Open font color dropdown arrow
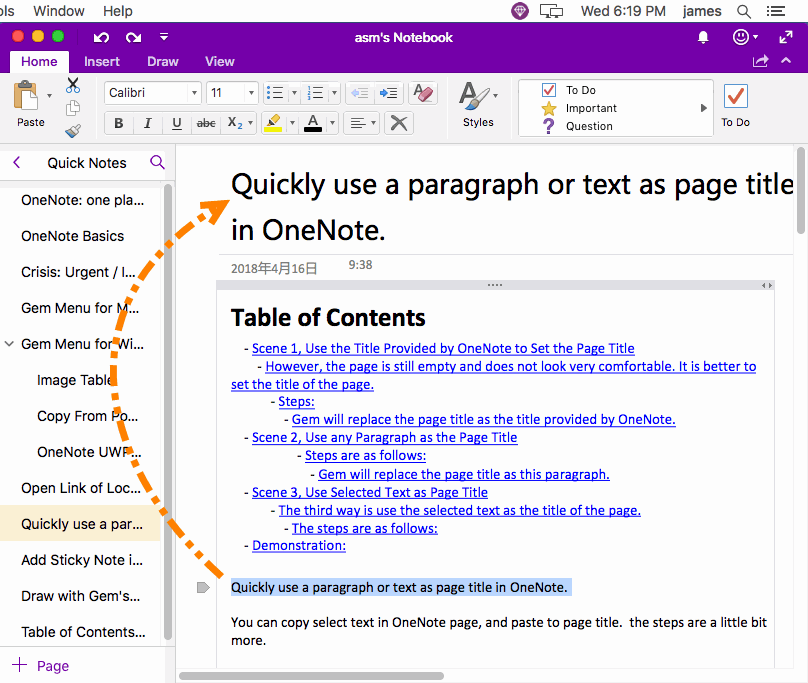 click(x=332, y=123)
